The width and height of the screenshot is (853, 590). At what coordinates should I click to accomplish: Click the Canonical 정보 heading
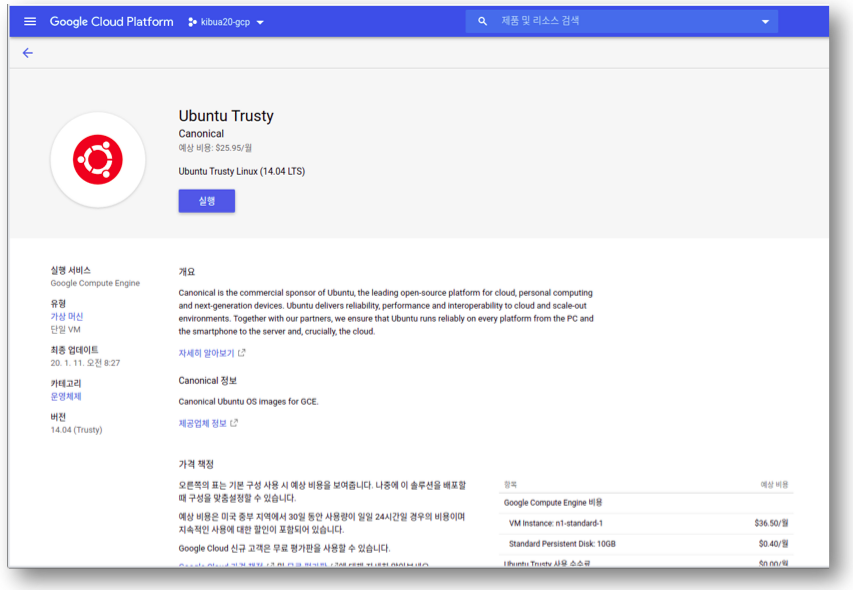click(208, 381)
